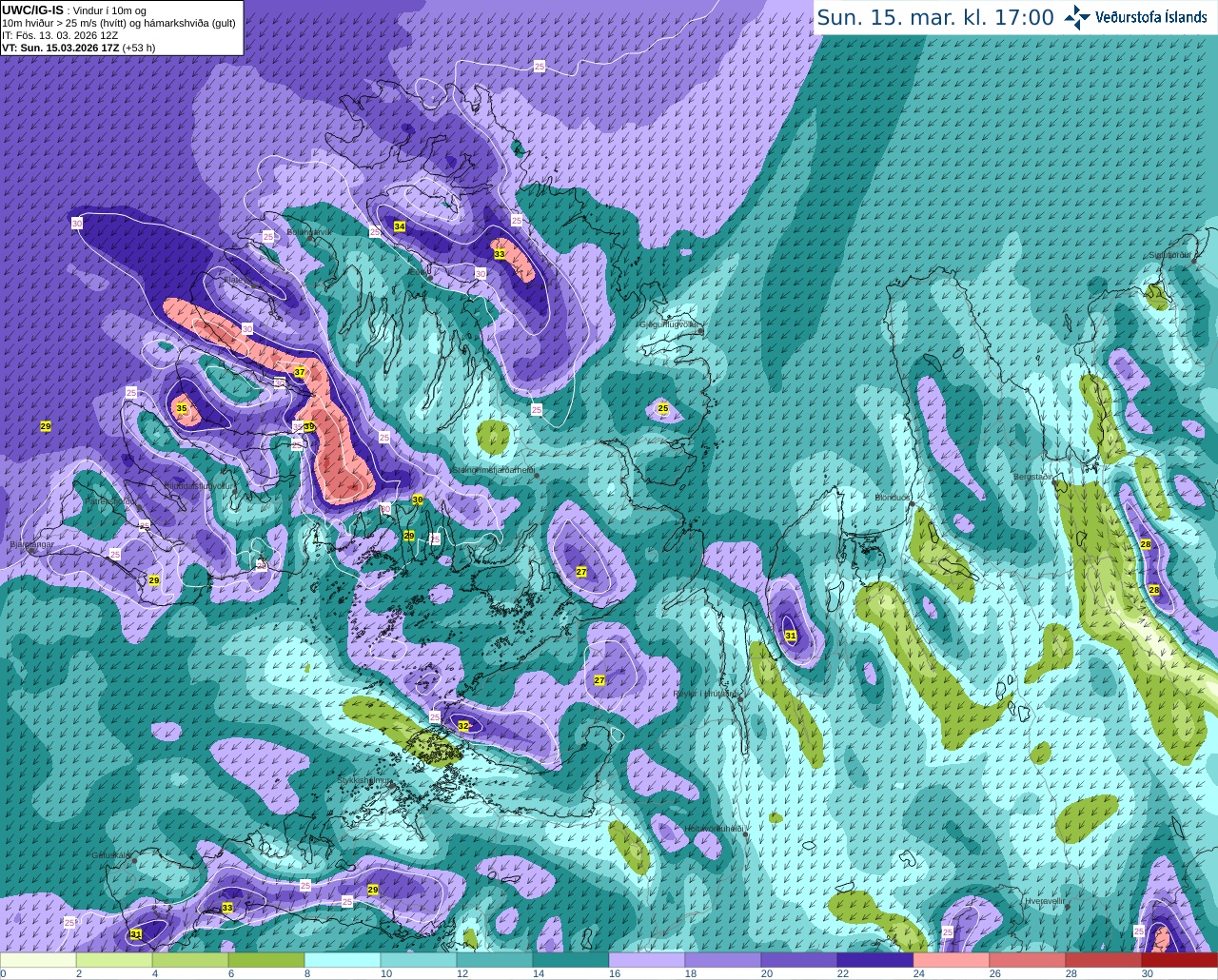The height and width of the screenshot is (980, 1218).
Task: Select the 0–2 m/s pale legend swatch
Action: click(x=38, y=960)
